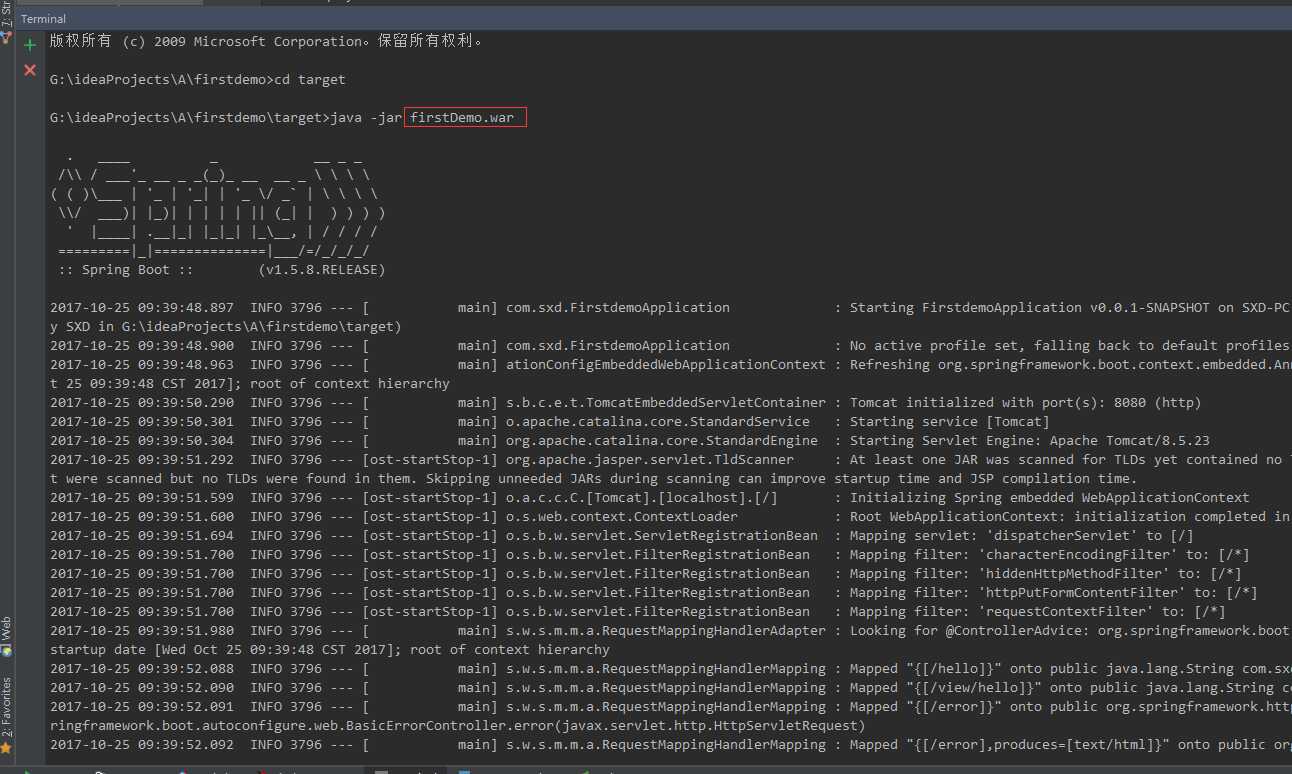Viewport: 1292px width, 774px height.
Task: Click the 'o.a.c.c.C.[Tomcat].[localhost].[/]' logger name
Action: pyautogui.click(x=642, y=498)
